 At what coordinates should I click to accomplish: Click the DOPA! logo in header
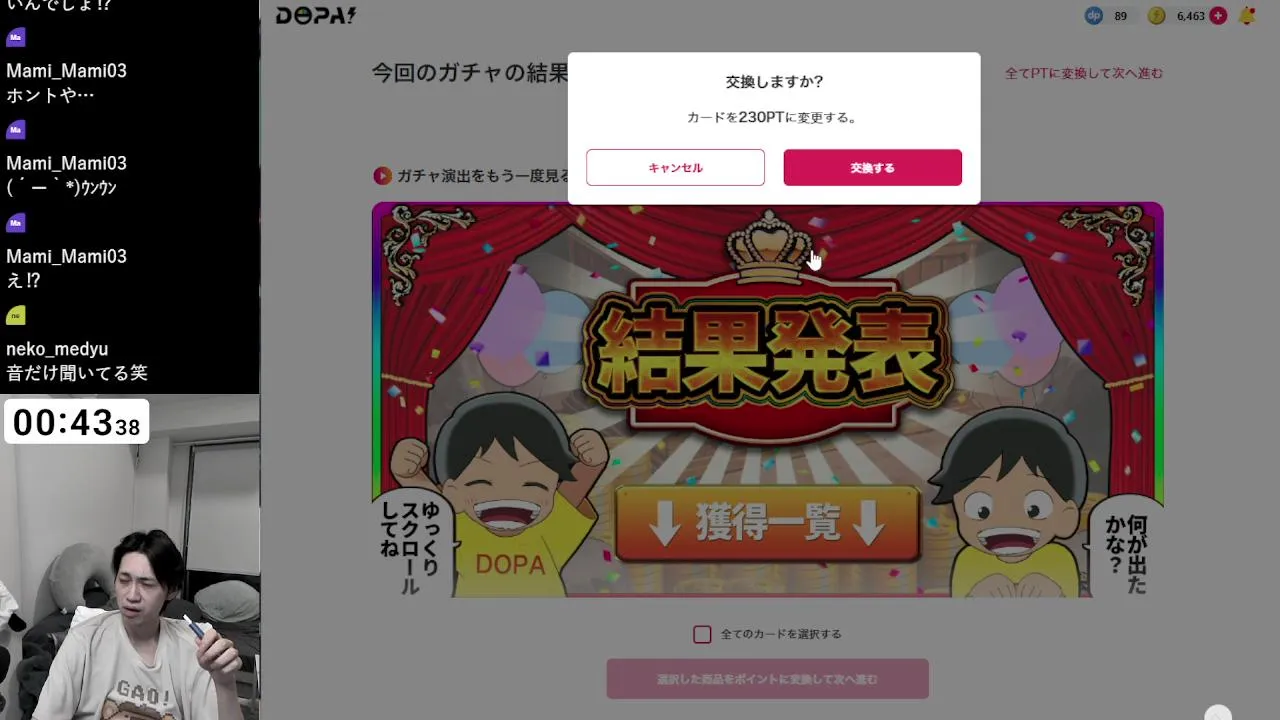click(315, 15)
